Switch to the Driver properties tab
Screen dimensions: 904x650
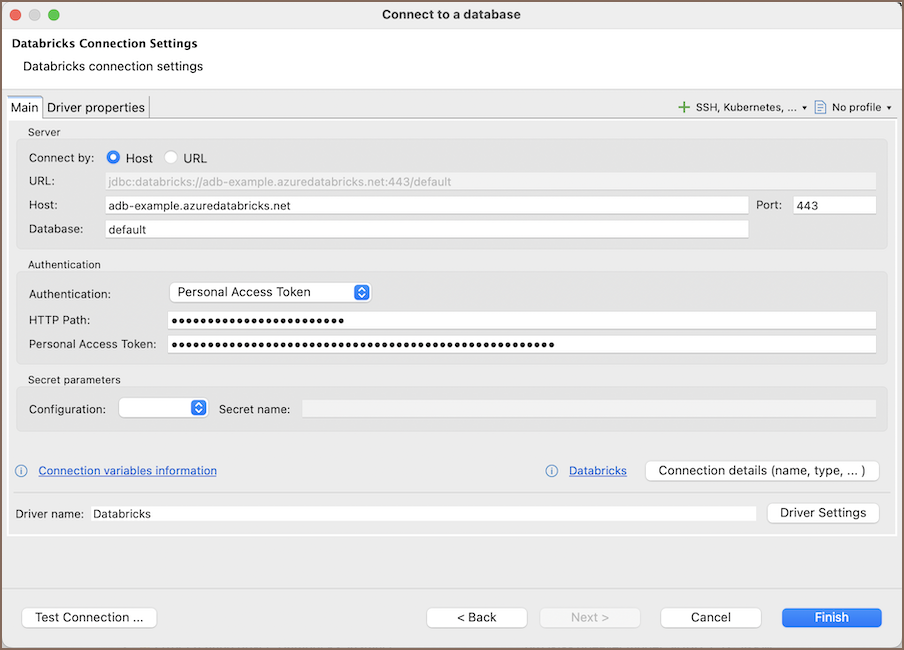pos(96,107)
